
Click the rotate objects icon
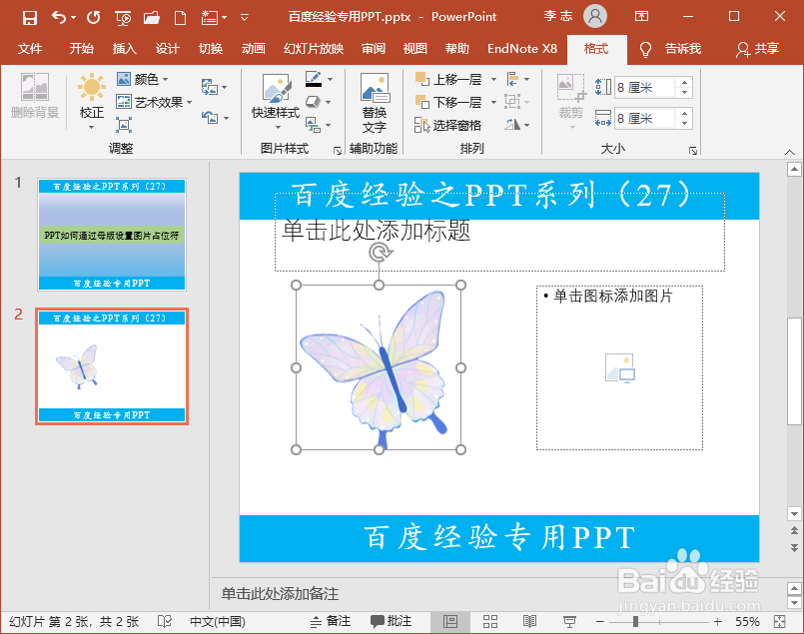pyautogui.click(x=513, y=124)
